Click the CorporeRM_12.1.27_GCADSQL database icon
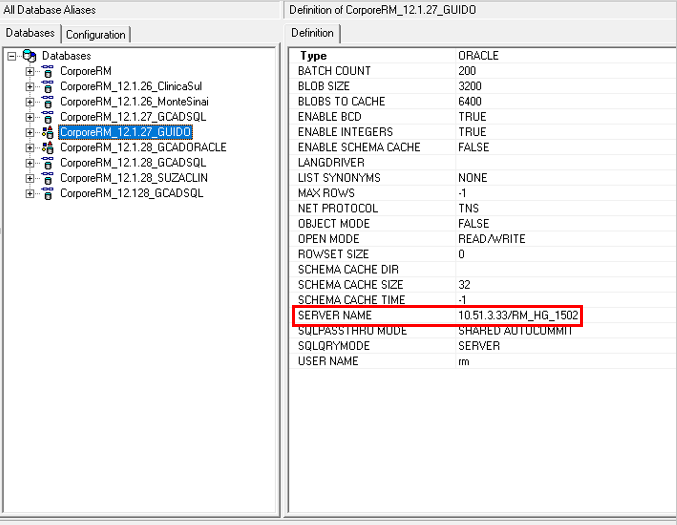 click(47, 117)
